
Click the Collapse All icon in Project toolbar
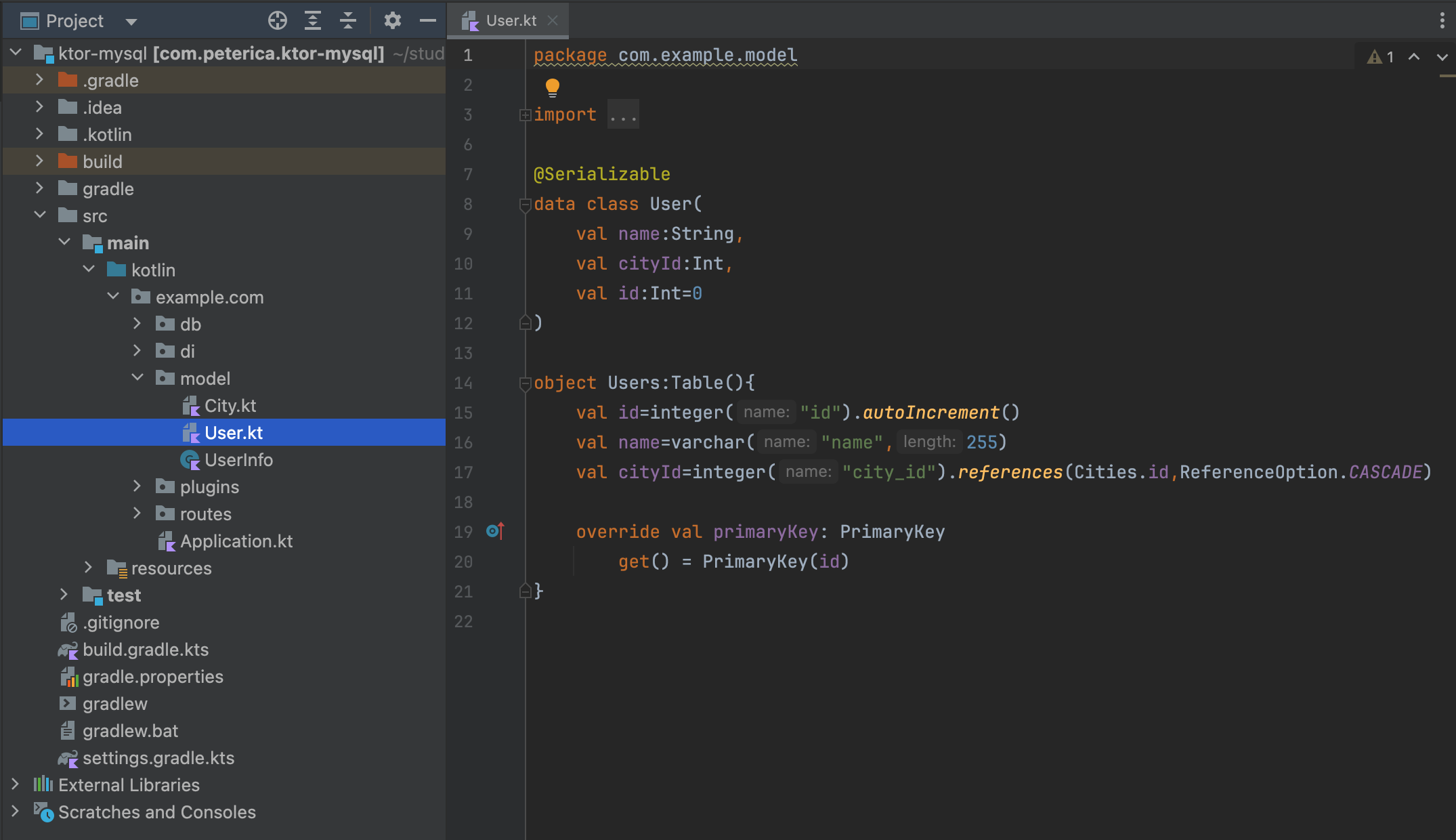348,21
